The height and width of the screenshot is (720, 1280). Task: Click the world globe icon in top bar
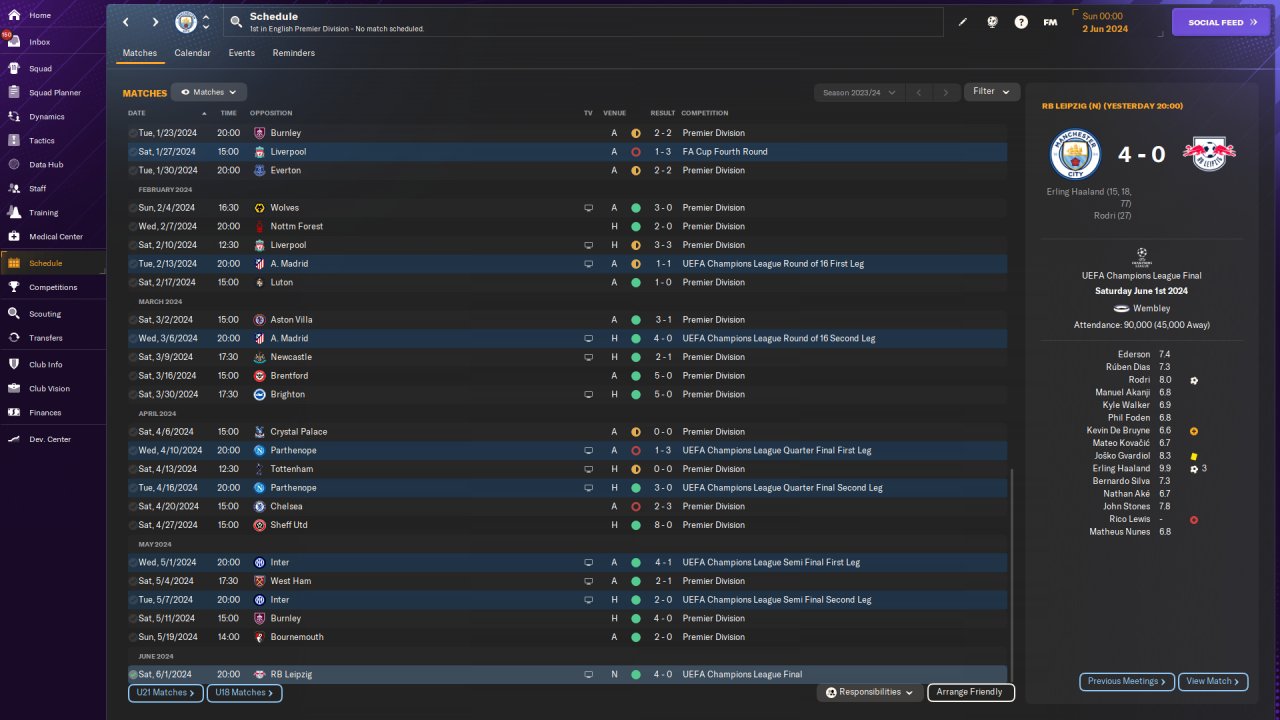(992, 22)
